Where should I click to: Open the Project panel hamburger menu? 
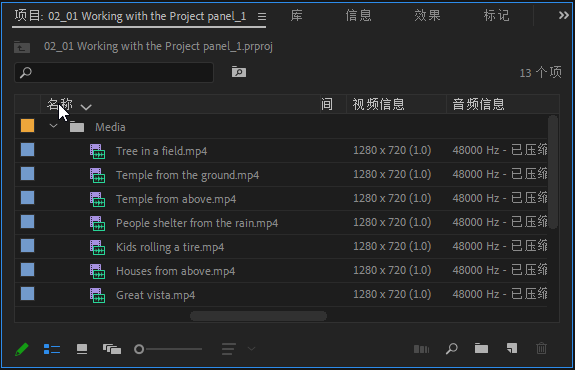point(262,17)
